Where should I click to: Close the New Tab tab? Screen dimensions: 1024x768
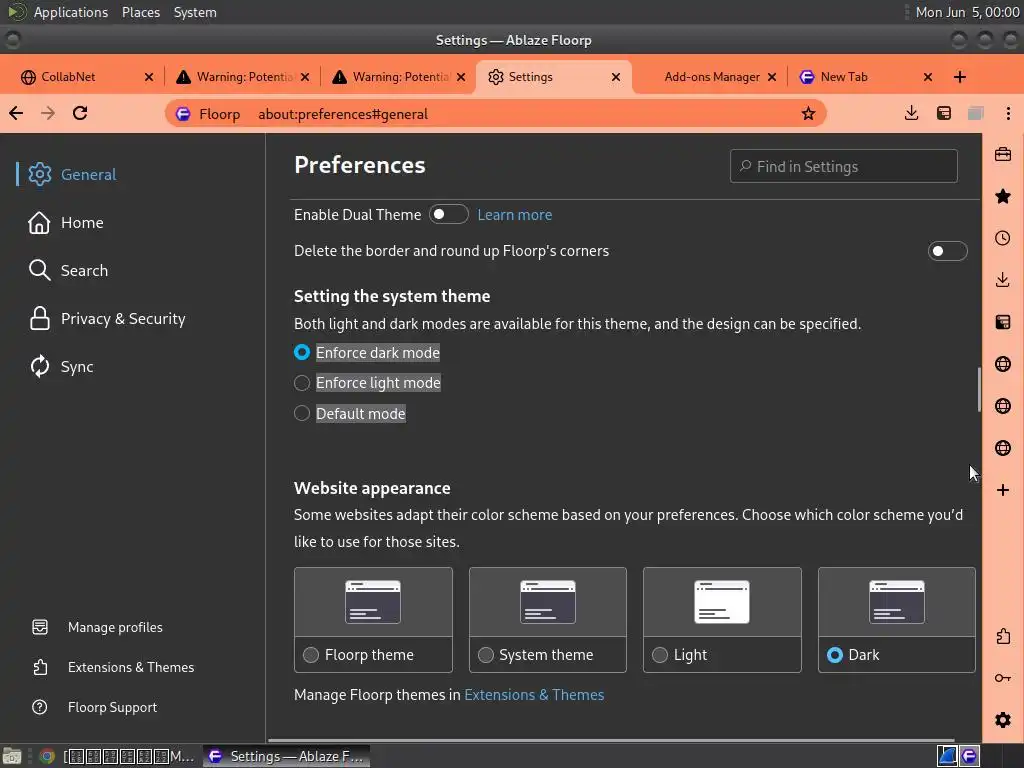927,77
